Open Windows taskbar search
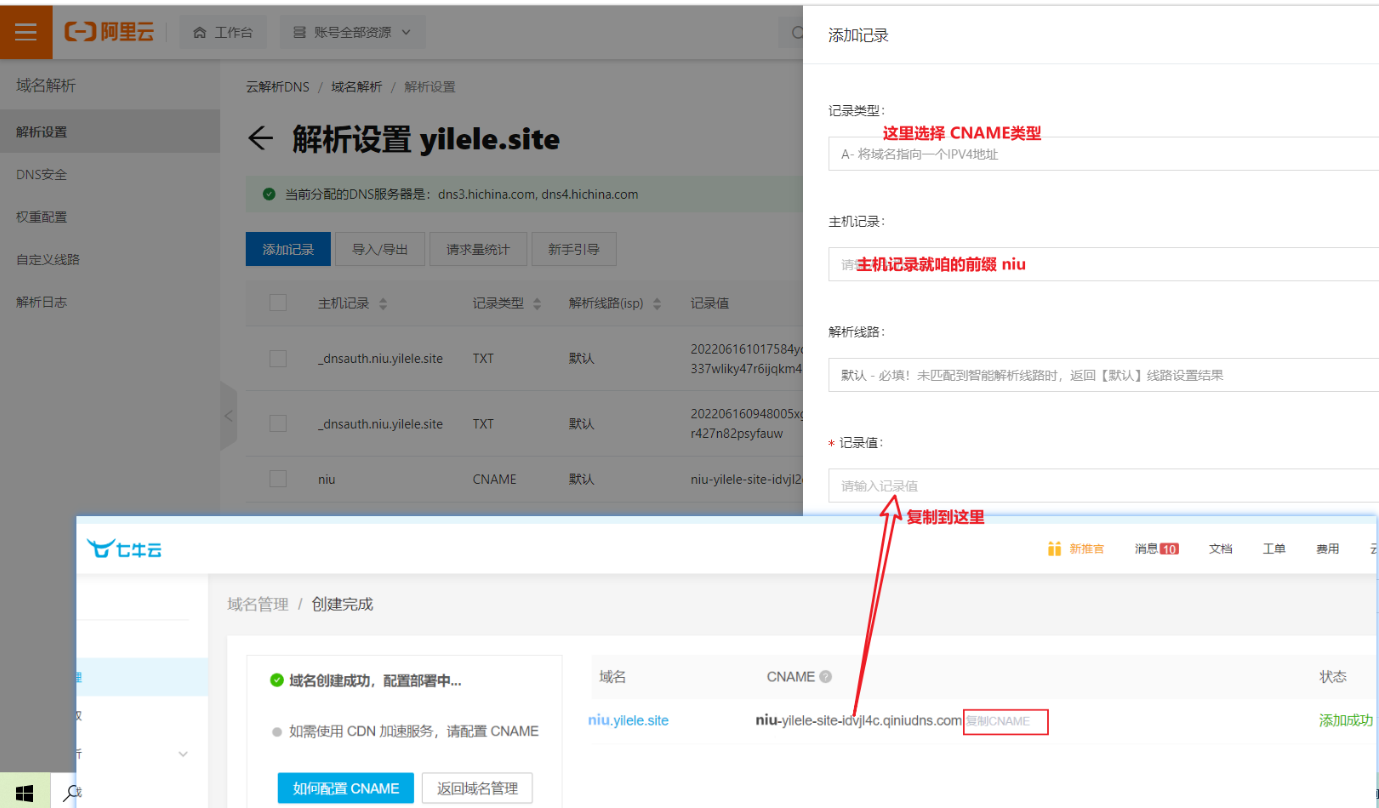 tap(70, 794)
